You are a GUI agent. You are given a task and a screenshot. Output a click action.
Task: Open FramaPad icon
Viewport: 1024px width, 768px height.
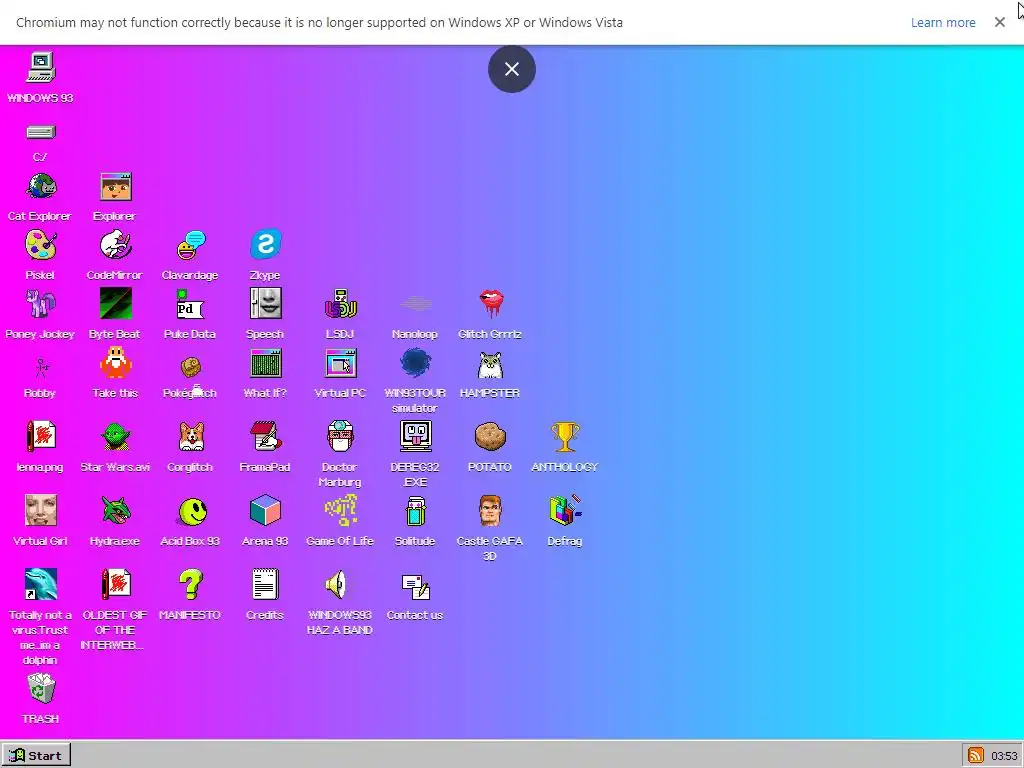point(265,436)
